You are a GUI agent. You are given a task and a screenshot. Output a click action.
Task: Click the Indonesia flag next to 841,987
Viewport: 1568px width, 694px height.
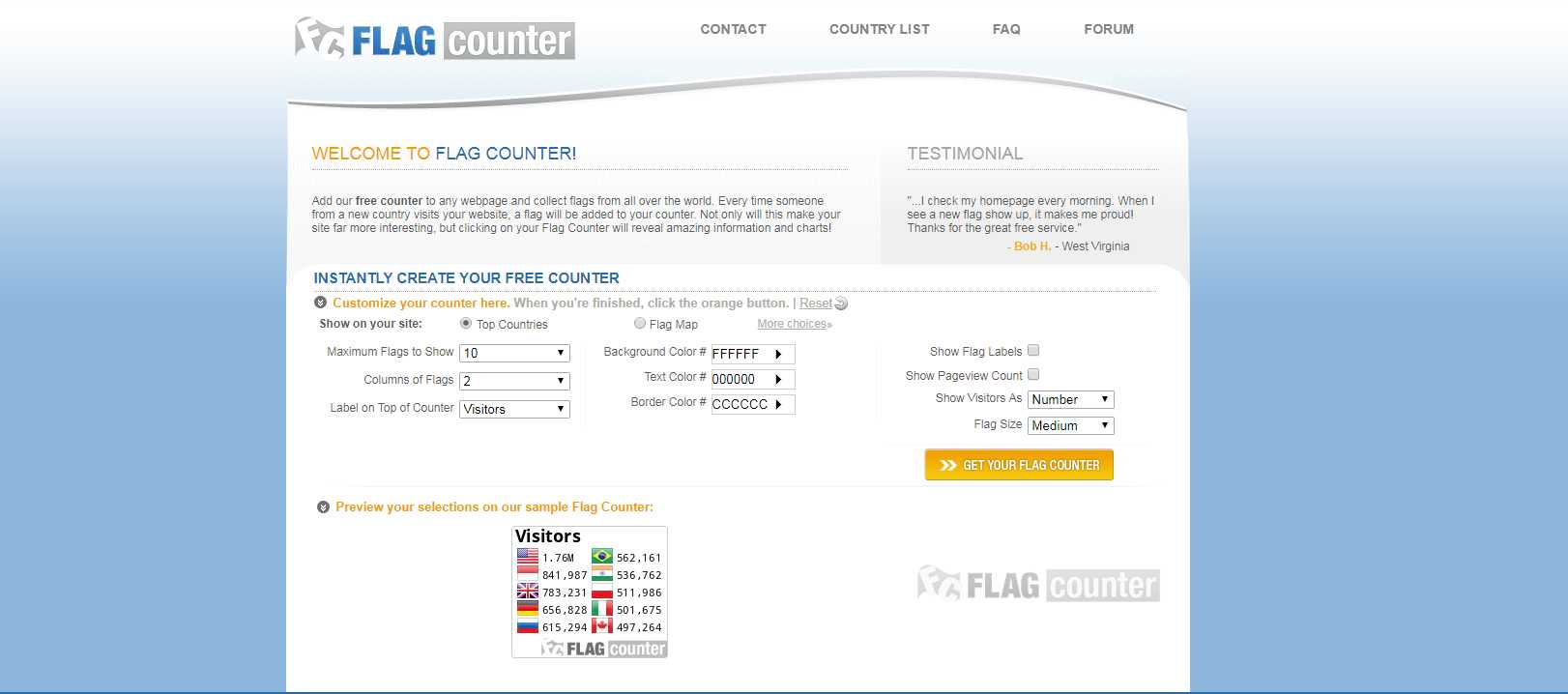[x=528, y=574]
